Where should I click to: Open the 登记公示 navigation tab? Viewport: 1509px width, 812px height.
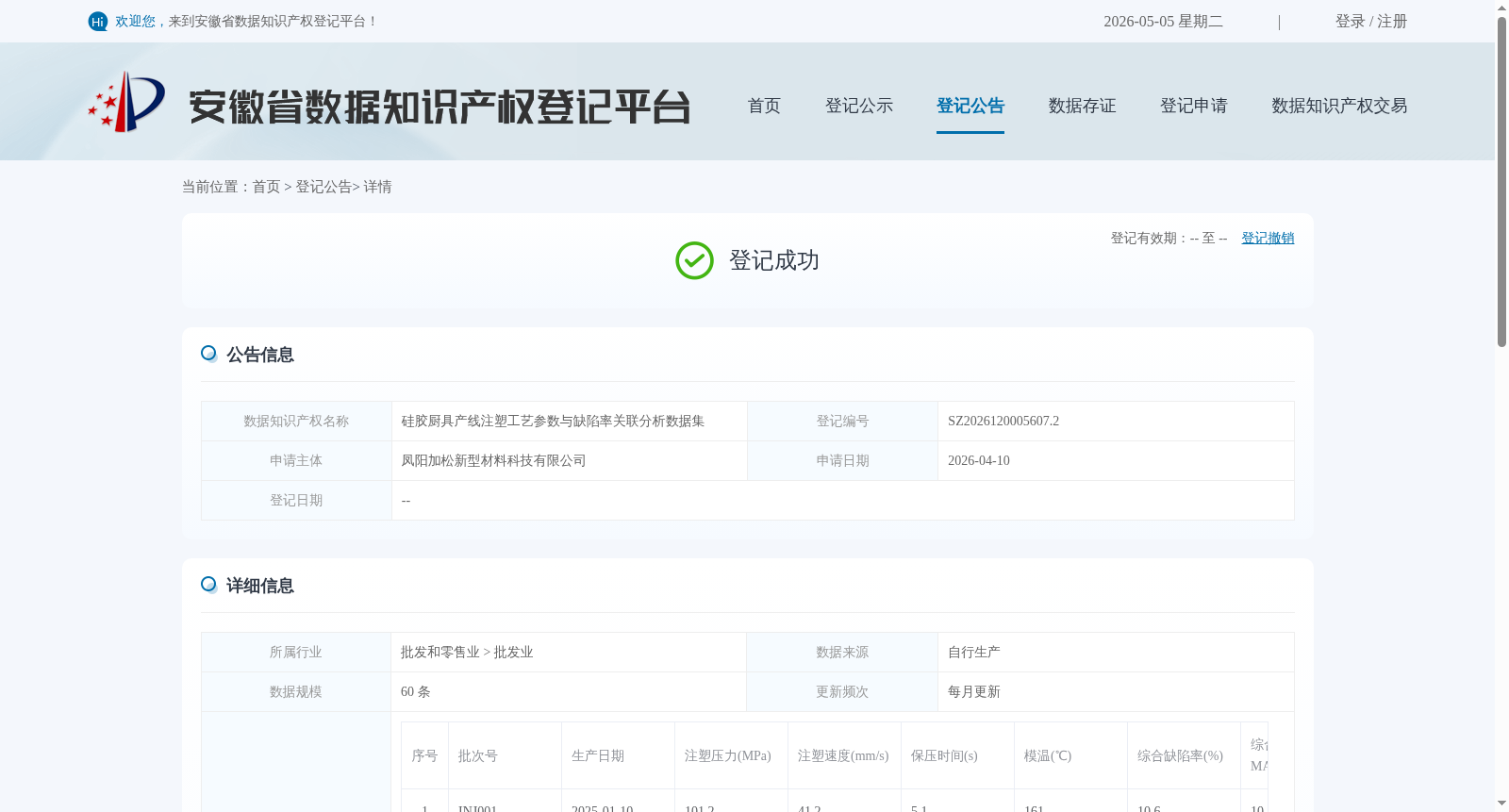(859, 106)
